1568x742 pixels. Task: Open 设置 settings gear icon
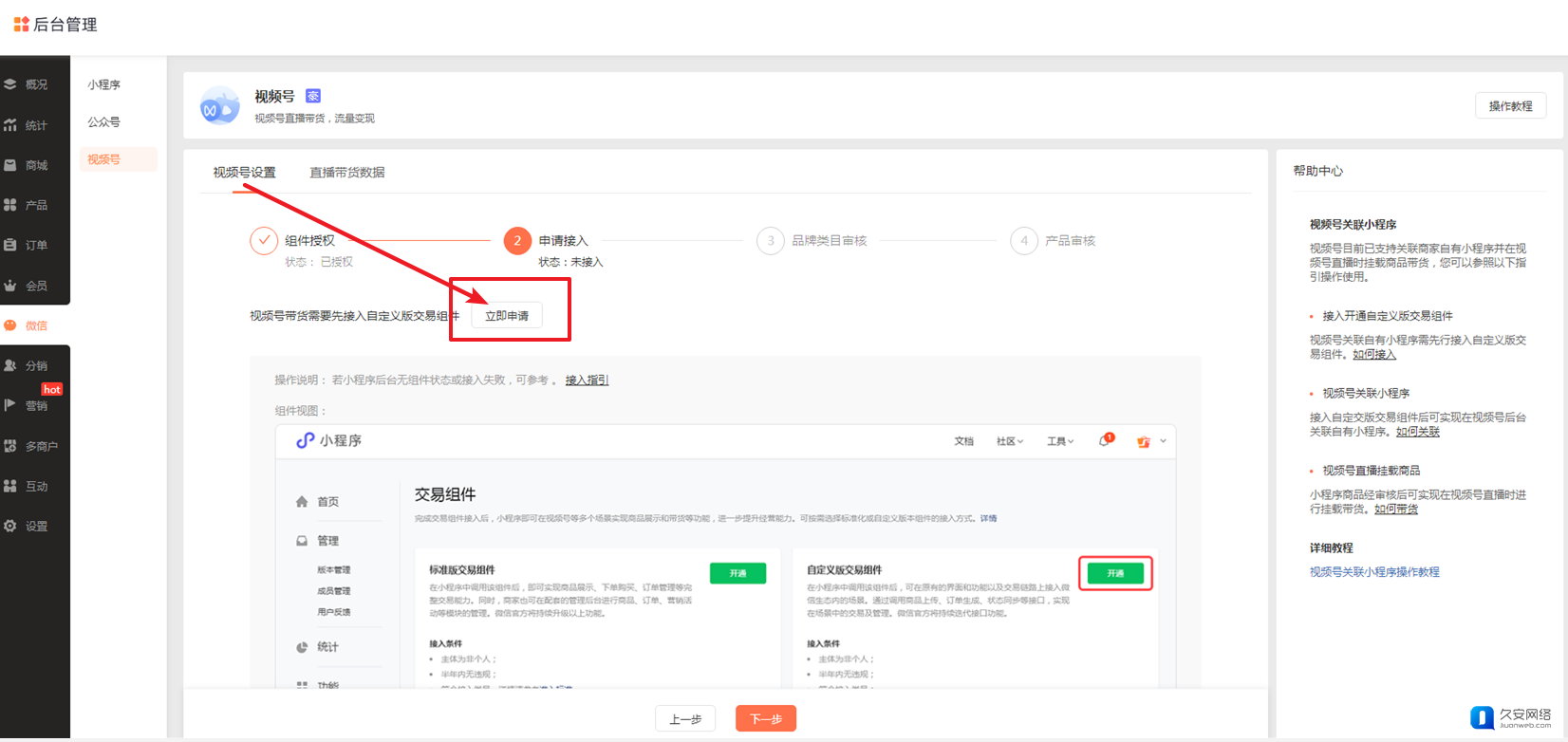[x=10, y=526]
